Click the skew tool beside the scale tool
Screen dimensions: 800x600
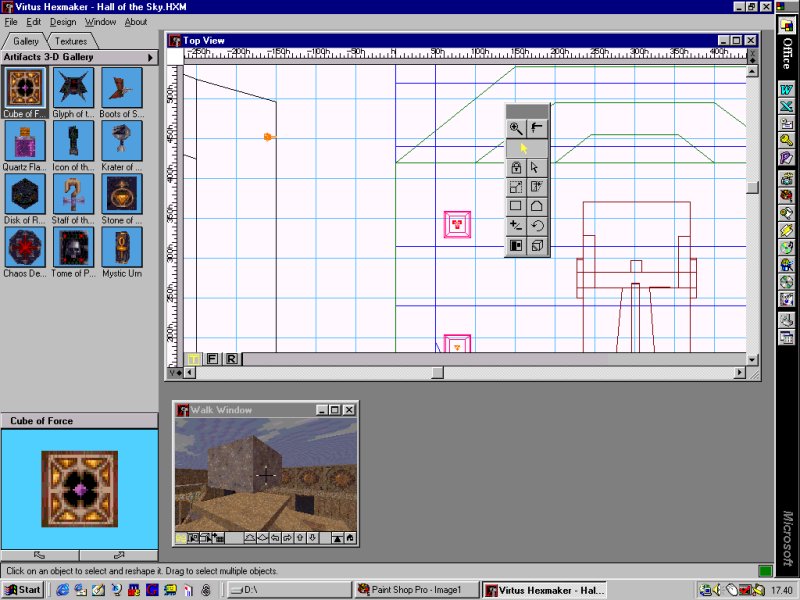536,187
